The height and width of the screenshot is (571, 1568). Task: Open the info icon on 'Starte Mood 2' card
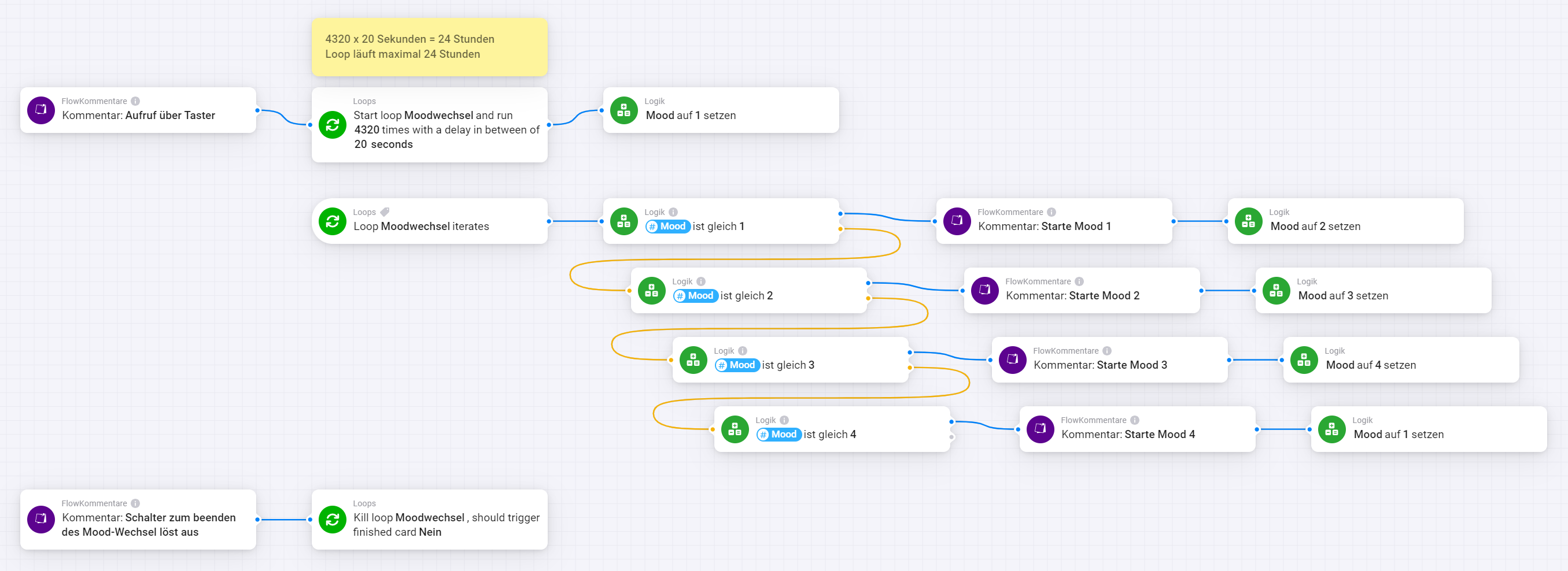1079,281
